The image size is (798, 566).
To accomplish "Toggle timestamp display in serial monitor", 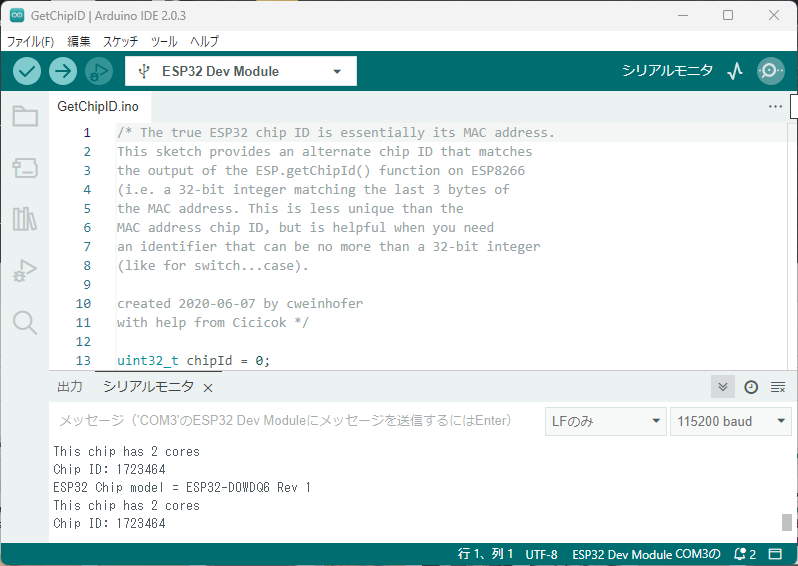I will (751, 387).
